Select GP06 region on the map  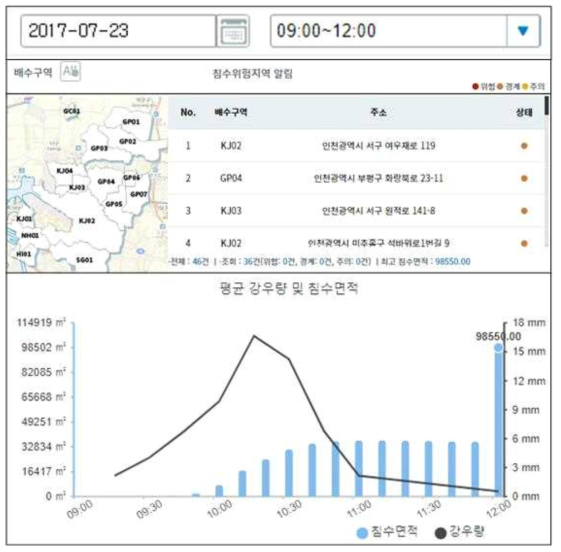(x=131, y=178)
